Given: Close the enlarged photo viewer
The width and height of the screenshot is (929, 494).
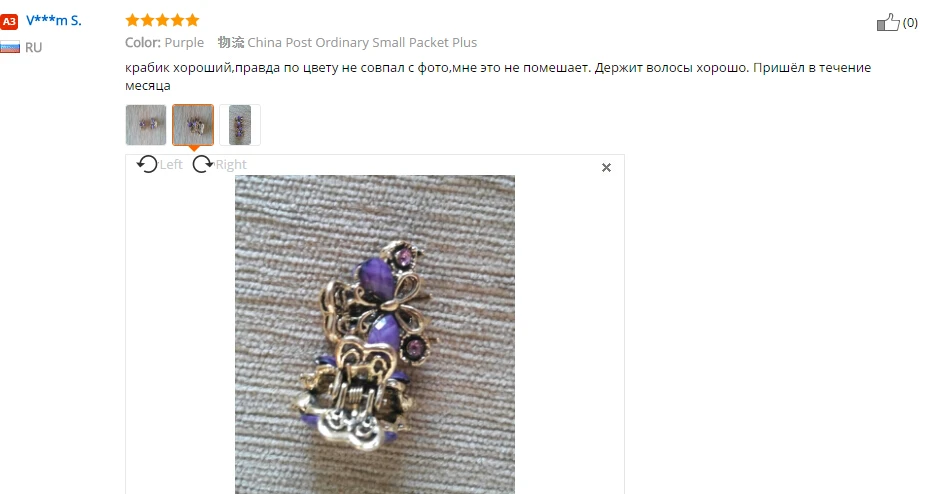Looking at the screenshot, I should pos(606,168).
